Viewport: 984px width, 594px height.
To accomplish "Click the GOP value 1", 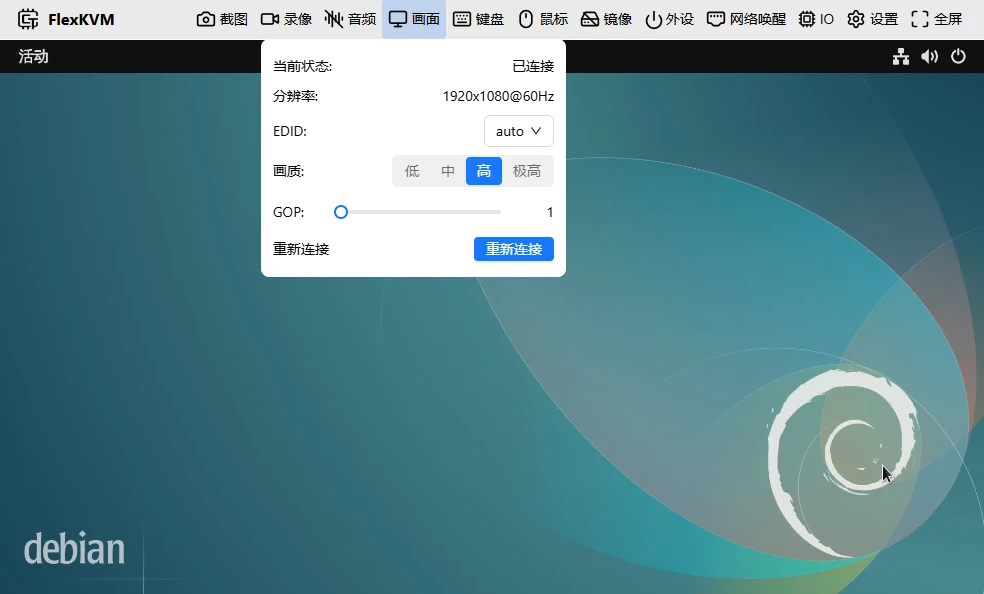I will click(x=550, y=212).
